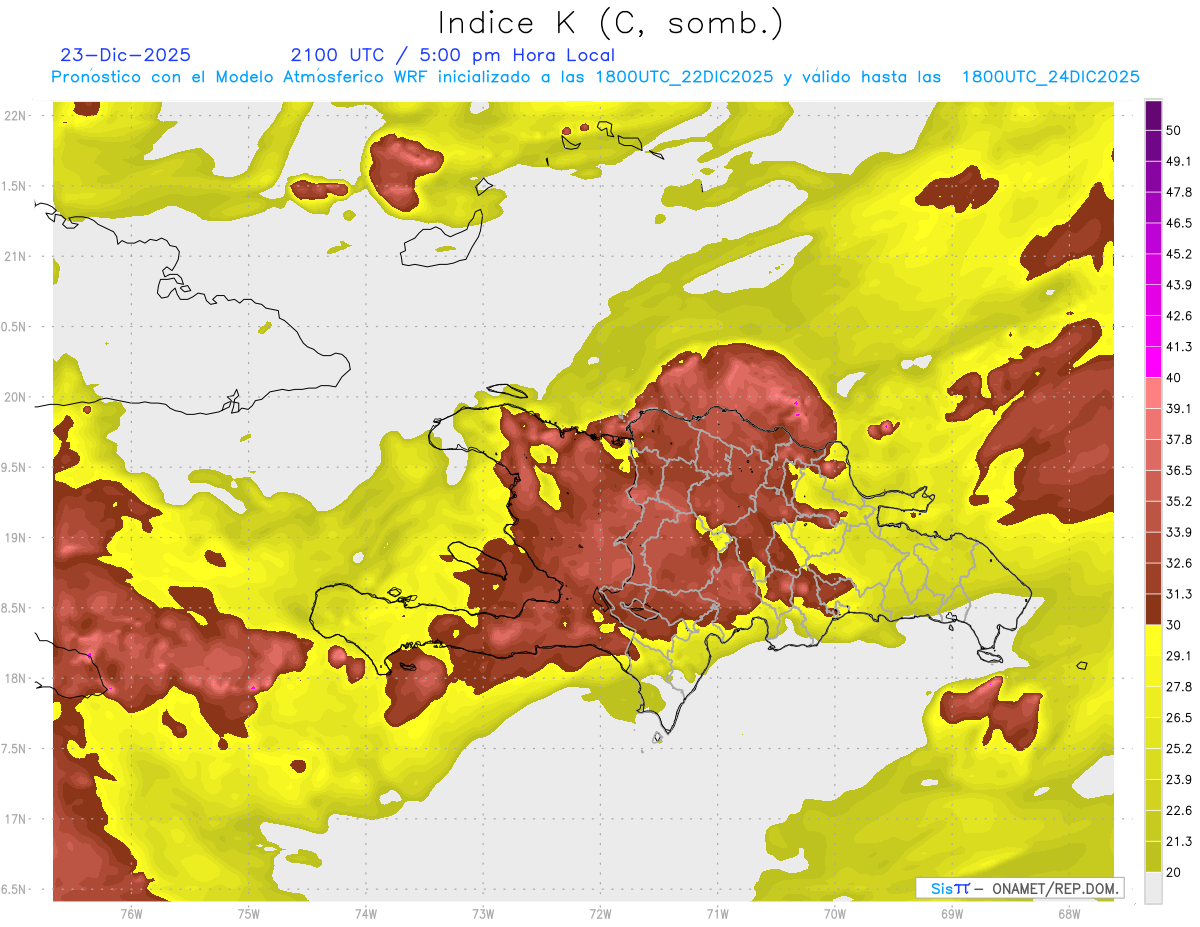This screenshot has height=927, width=1200.
Task: Select the '33.9' color scale value
Action: click(1179, 532)
